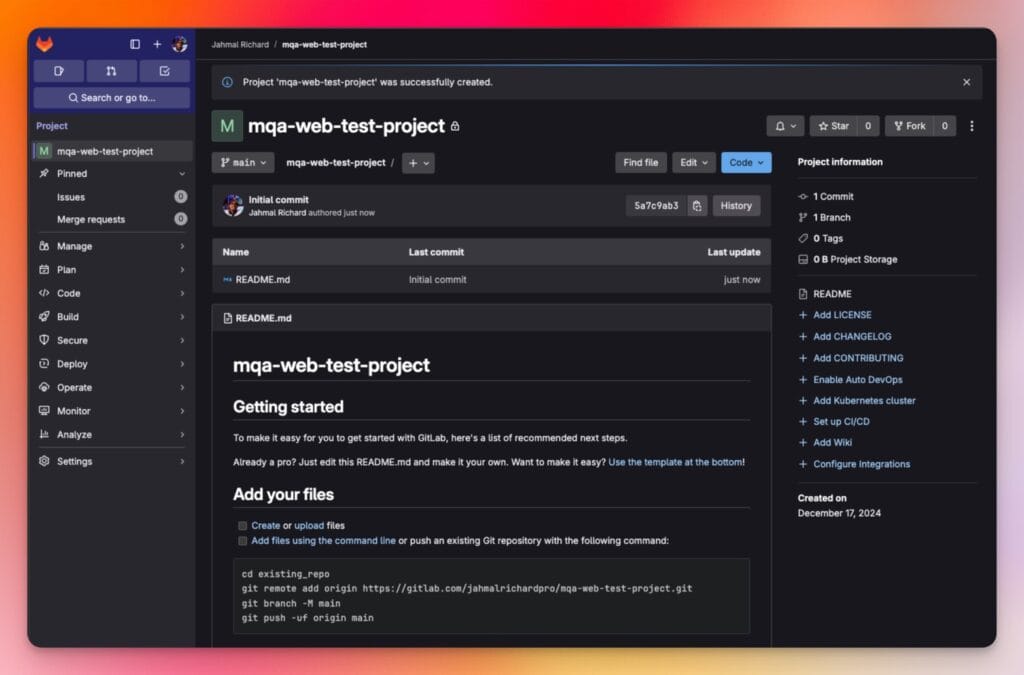
Task: Open the user avatar menu
Action: [180, 44]
